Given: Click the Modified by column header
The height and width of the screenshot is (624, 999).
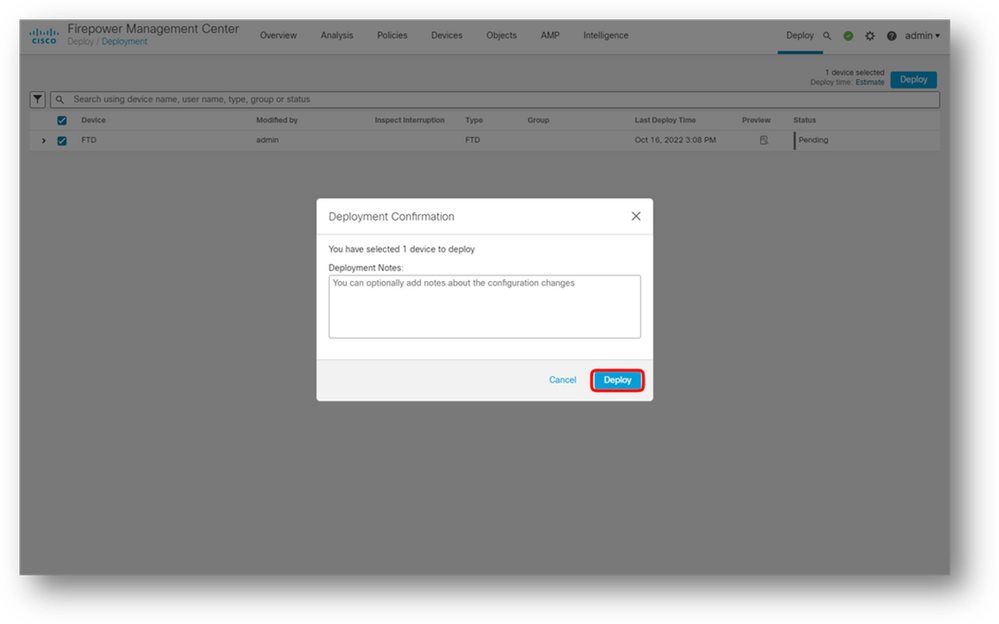Looking at the screenshot, I should (x=277, y=120).
